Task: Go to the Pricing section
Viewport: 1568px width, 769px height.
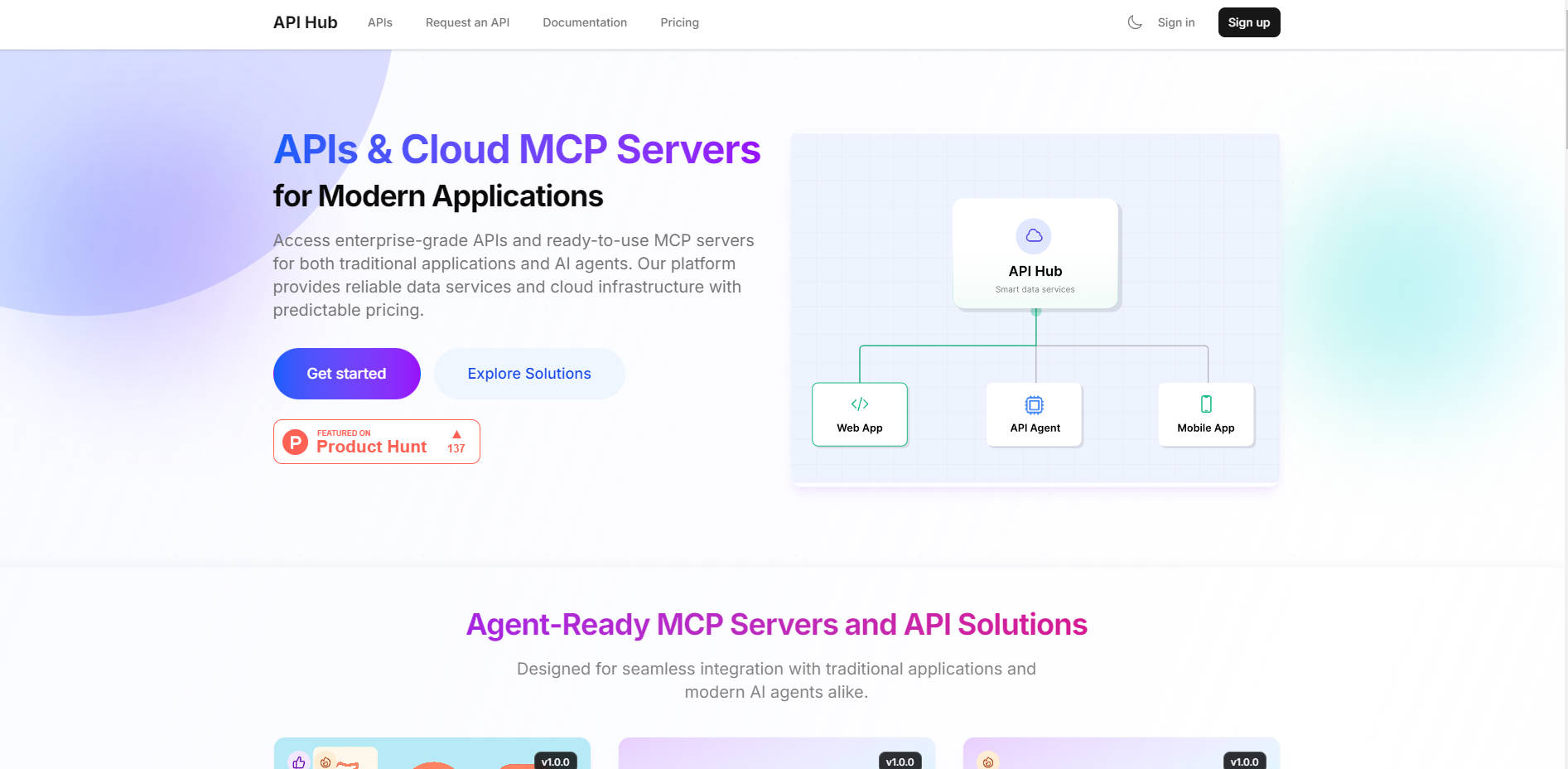Action: (679, 22)
